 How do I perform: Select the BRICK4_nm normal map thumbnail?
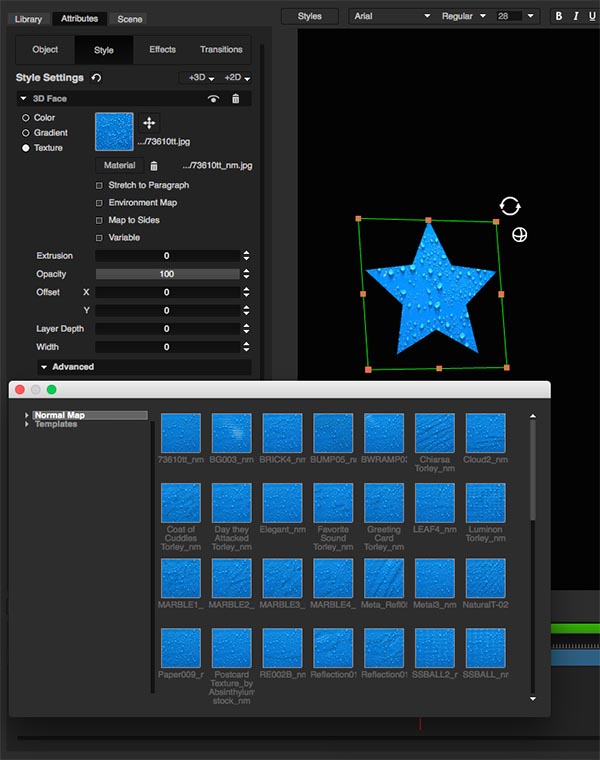(282, 434)
